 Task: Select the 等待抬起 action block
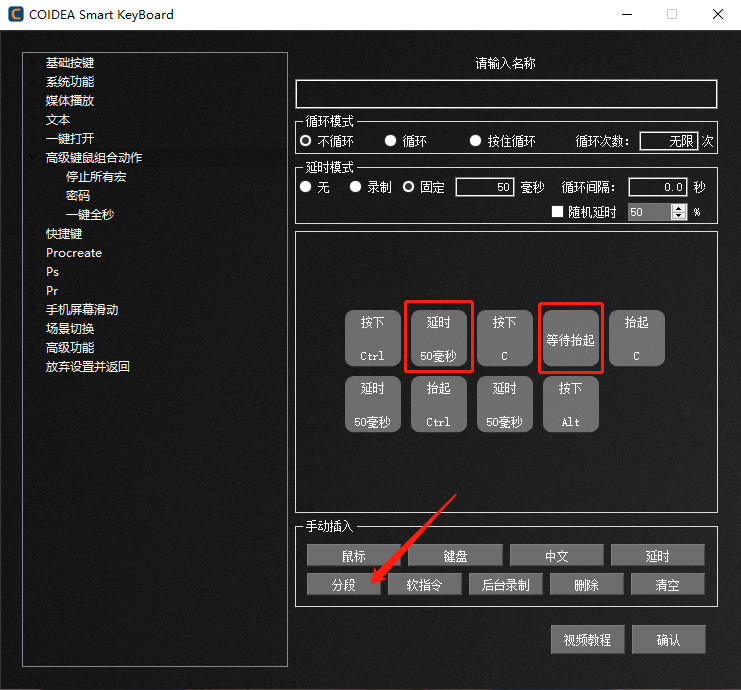point(570,338)
